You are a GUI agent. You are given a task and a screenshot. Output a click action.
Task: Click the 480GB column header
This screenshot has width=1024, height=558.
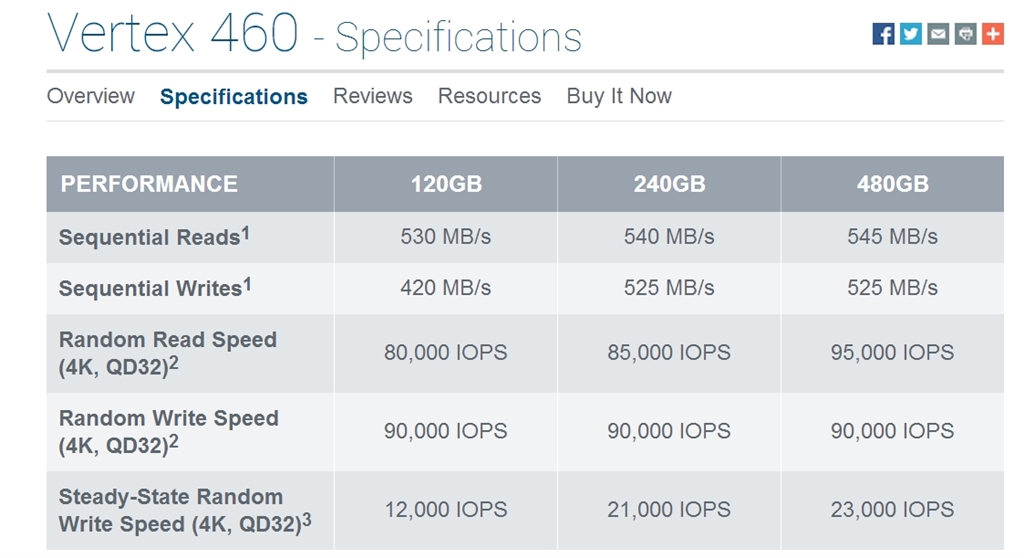click(892, 184)
